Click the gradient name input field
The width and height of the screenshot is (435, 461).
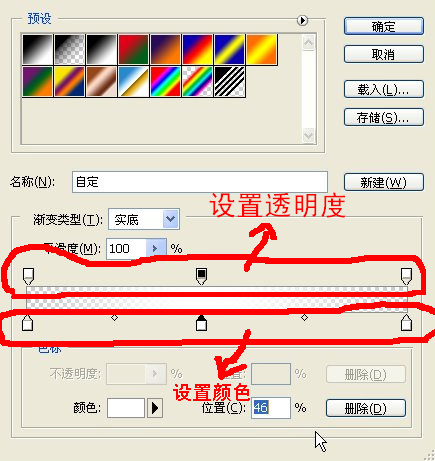[x=200, y=182]
